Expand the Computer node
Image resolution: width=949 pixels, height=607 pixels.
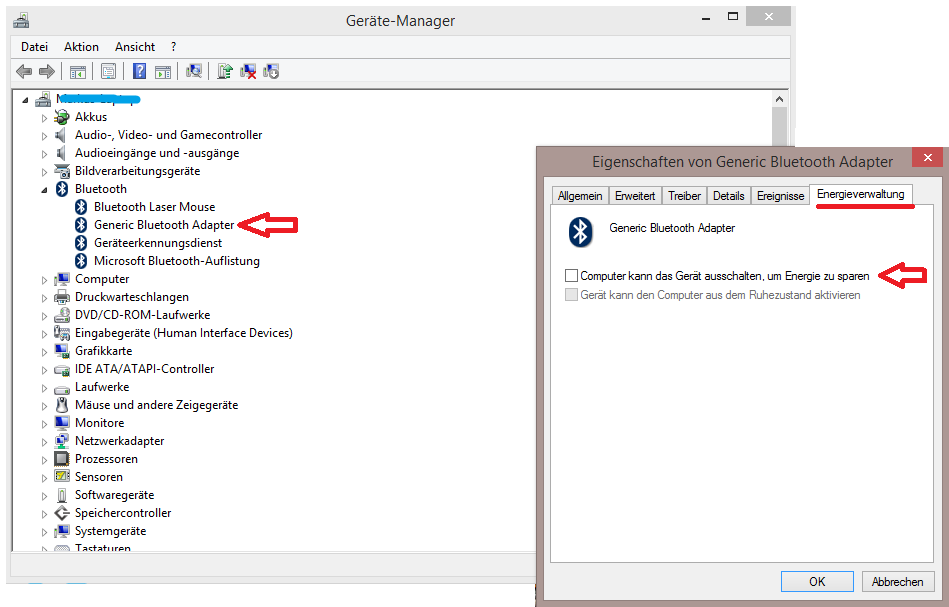click(44, 280)
